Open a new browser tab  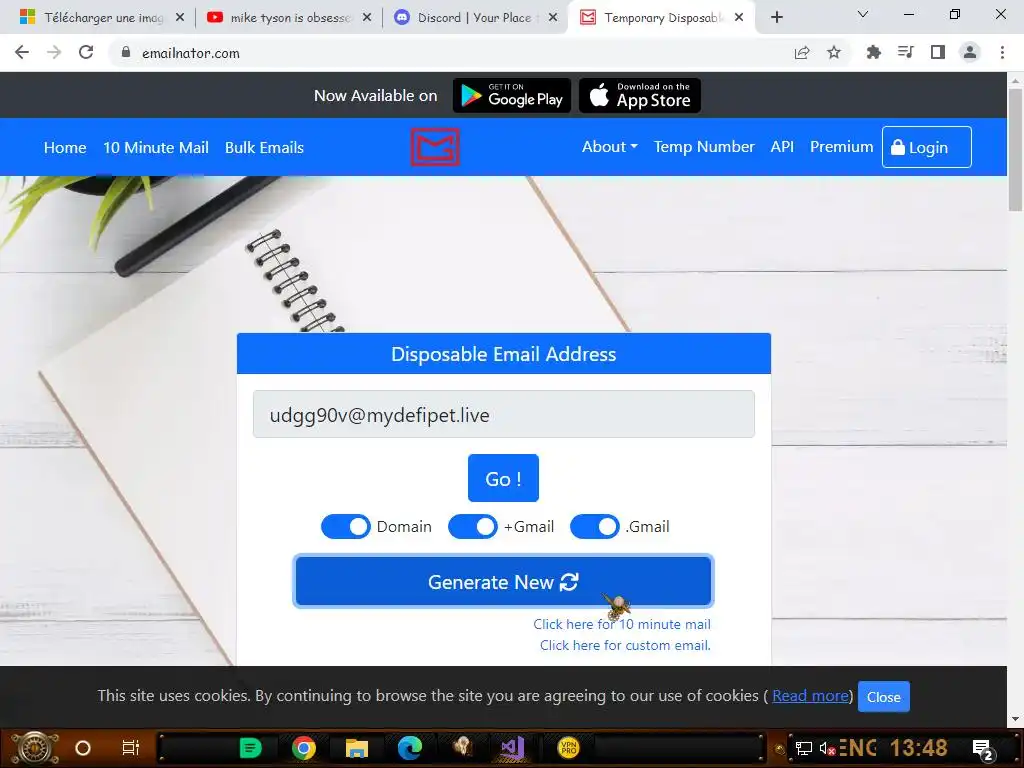(776, 18)
